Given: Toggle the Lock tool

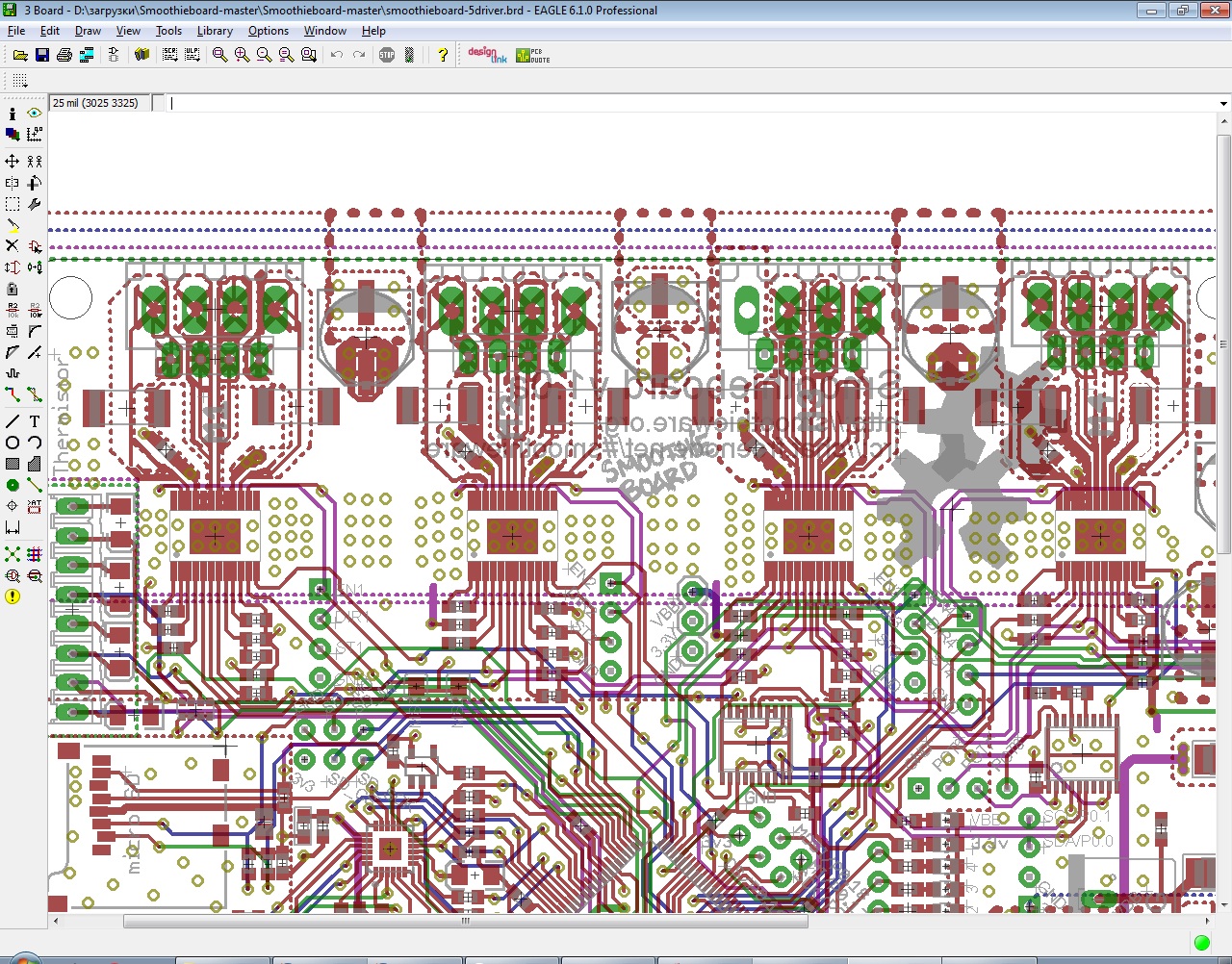Looking at the screenshot, I should pyautogui.click(x=13, y=289).
